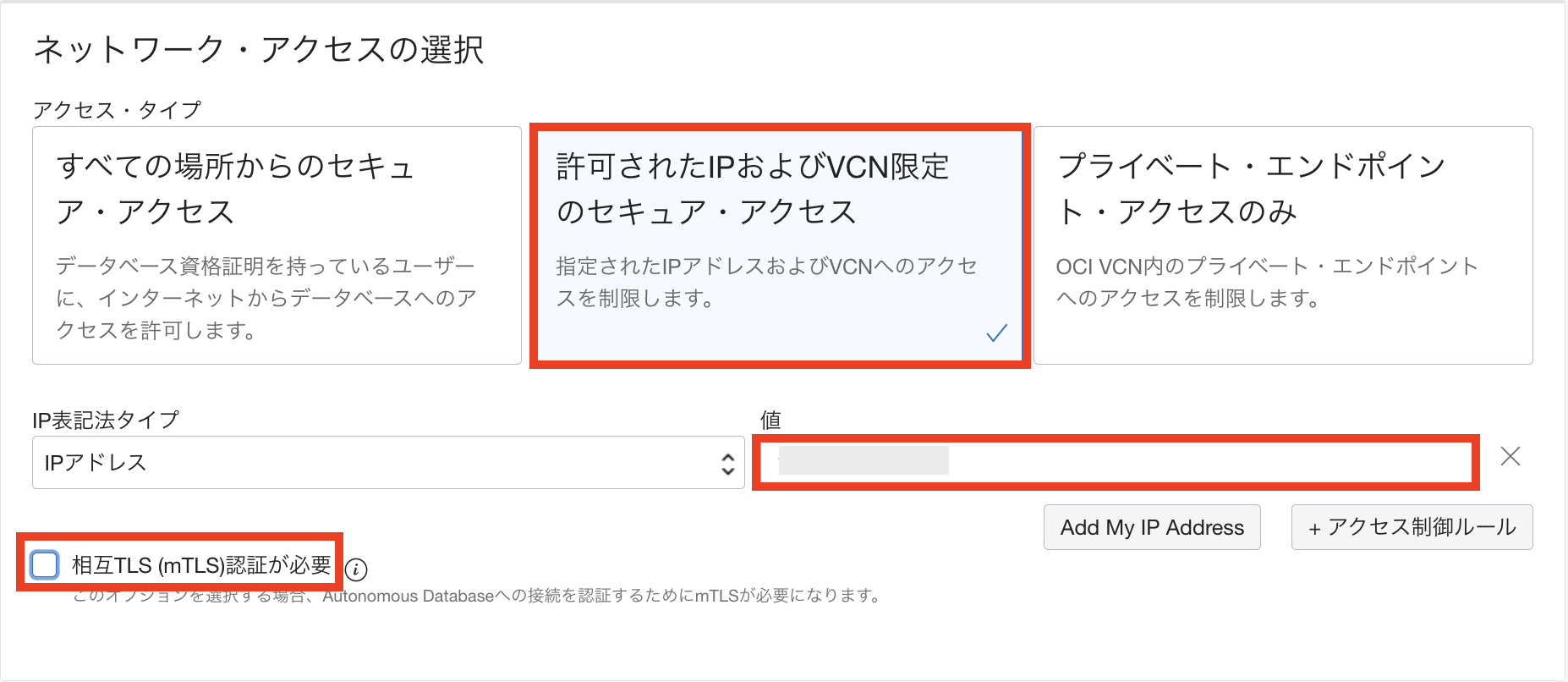The height and width of the screenshot is (682, 1568).
Task: Click the + アクセス制御ルール button
Action: (x=1411, y=526)
